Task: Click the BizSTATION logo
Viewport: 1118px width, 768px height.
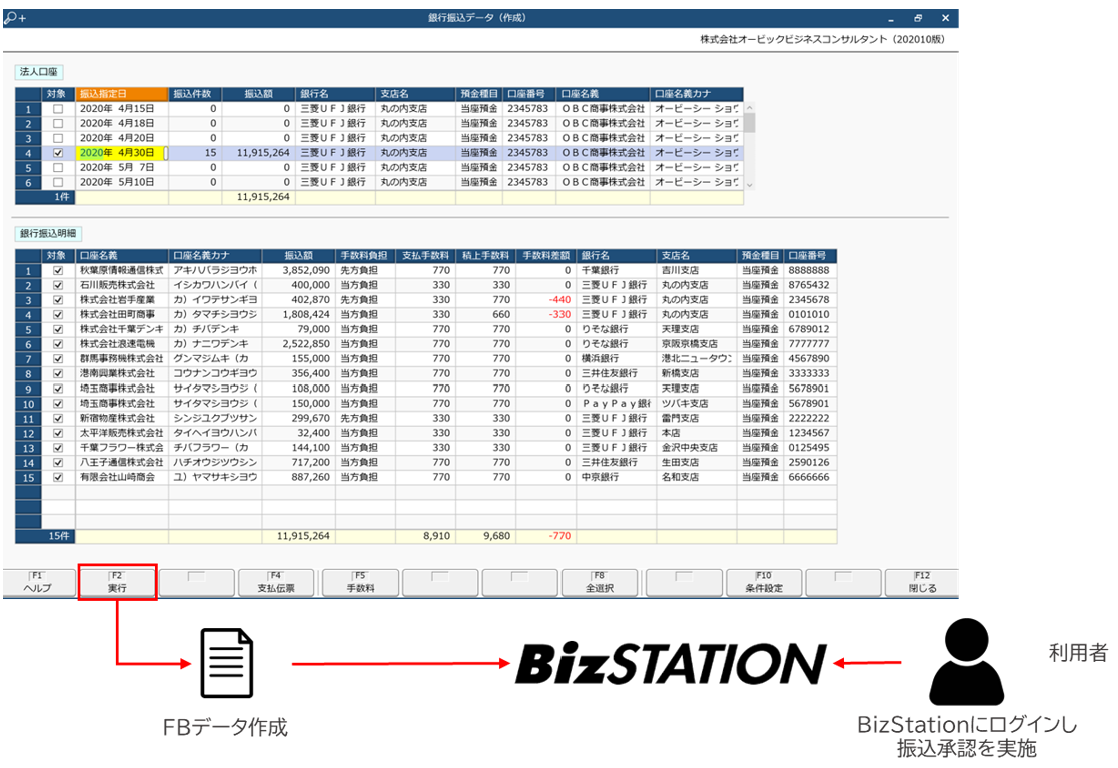Action: point(669,663)
